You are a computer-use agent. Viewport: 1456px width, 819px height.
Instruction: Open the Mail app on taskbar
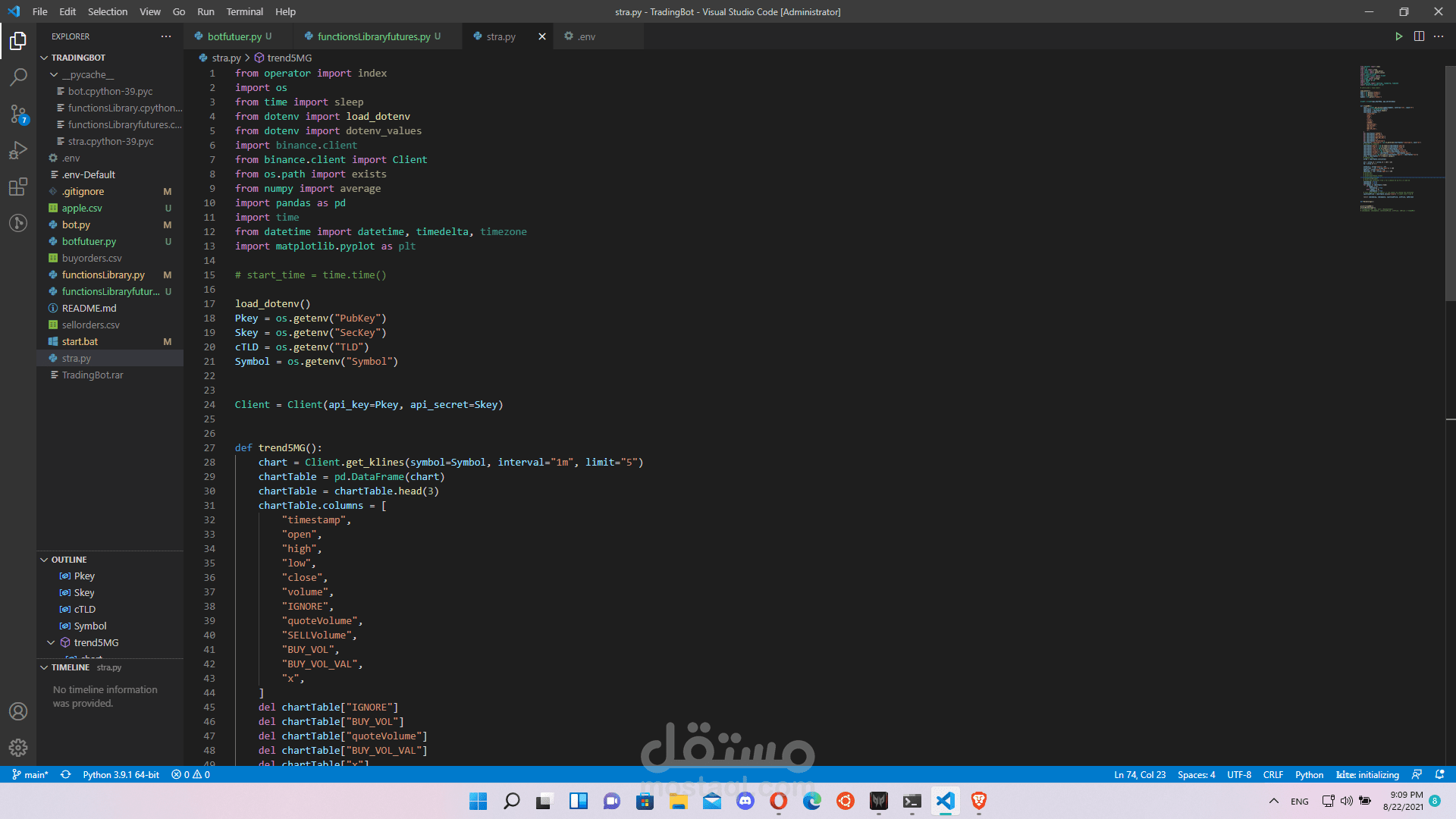pos(711,801)
